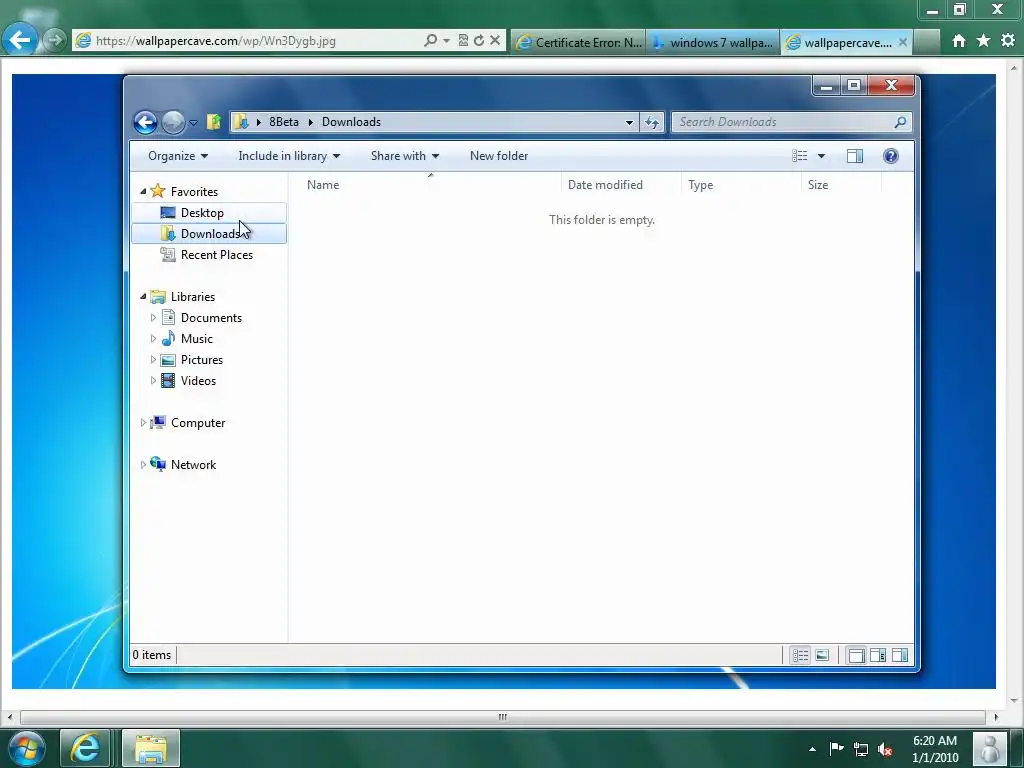1024x768 pixels.
Task: Expand the Pictures library
Action: [153, 359]
